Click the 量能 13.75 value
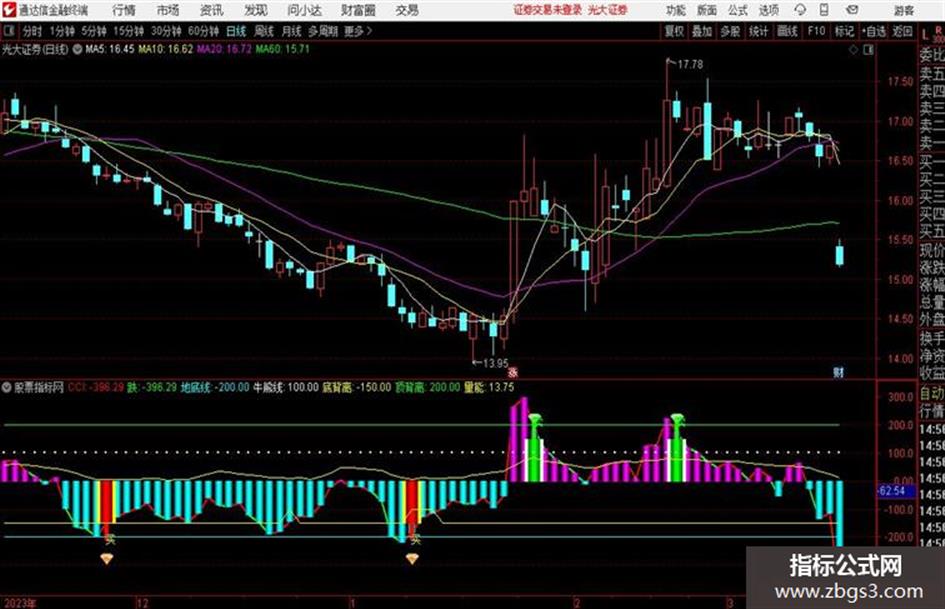 coord(489,387)
